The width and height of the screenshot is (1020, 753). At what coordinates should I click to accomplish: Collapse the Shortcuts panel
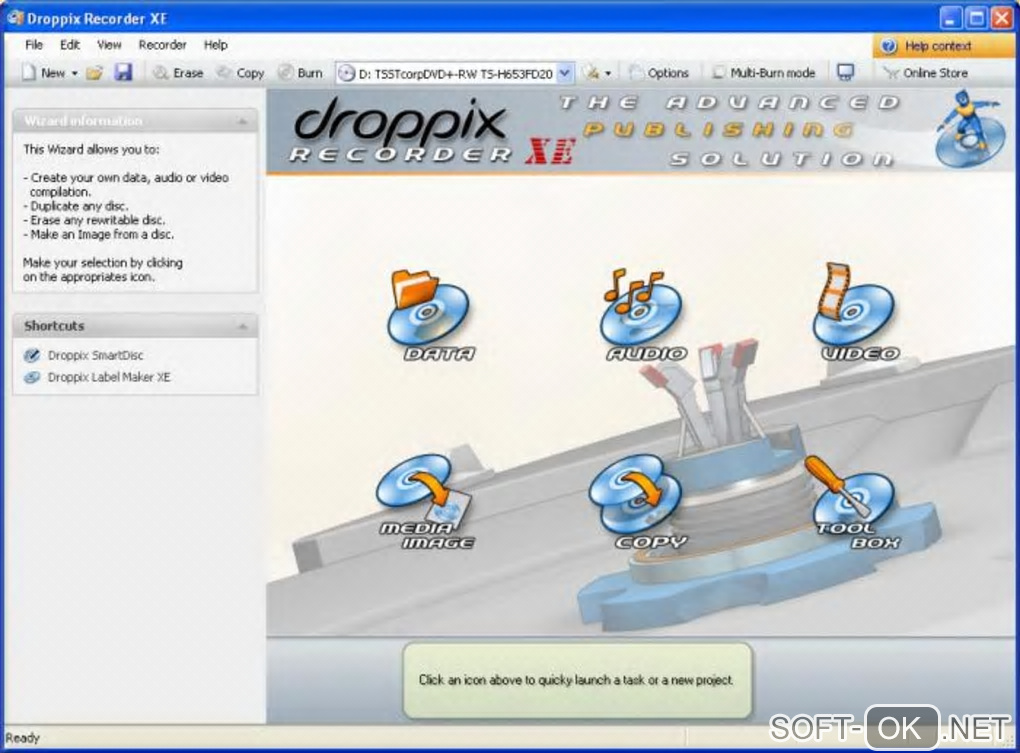(242, 326)
